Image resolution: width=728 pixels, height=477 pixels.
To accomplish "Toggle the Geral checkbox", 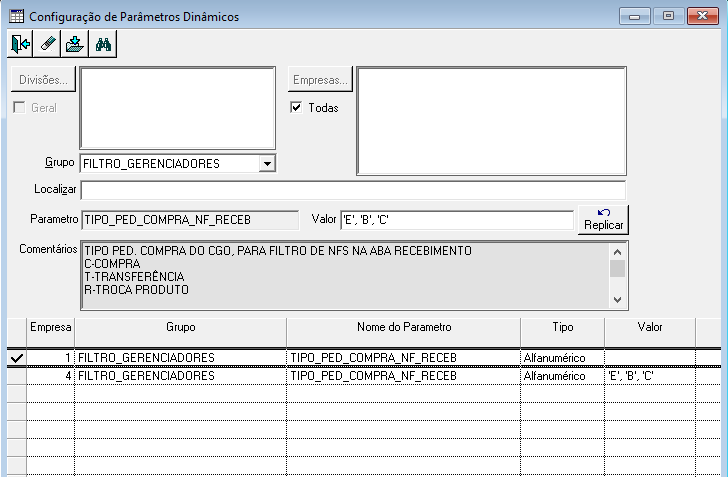I will pos(20,108).
